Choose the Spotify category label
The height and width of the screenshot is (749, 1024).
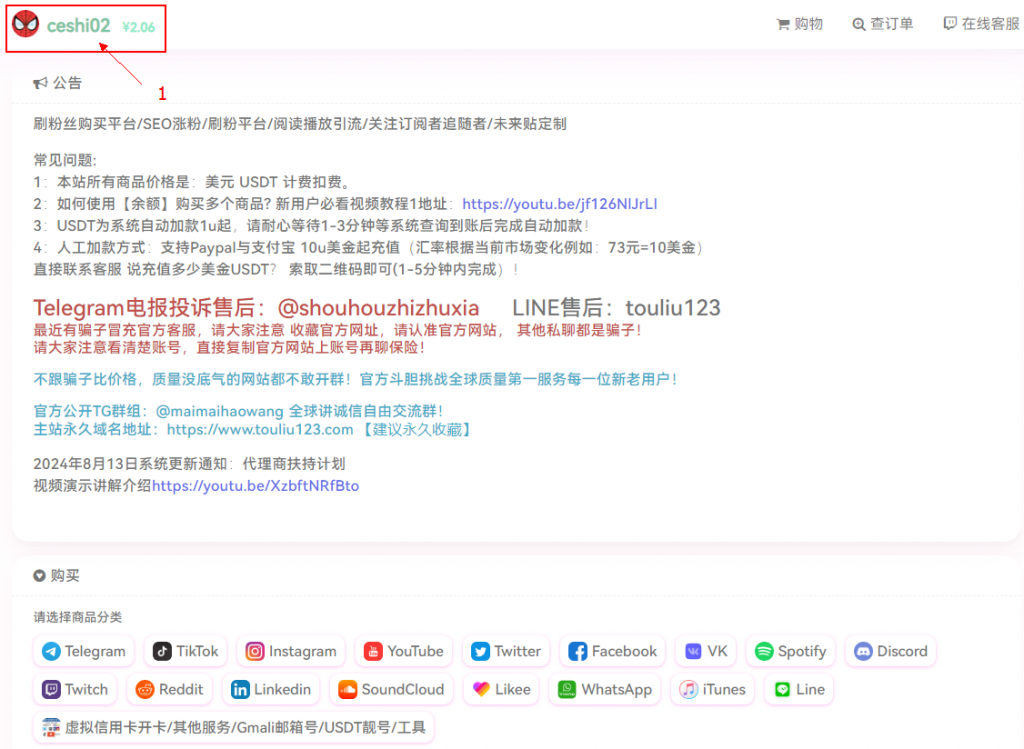[x=802, y=651]
